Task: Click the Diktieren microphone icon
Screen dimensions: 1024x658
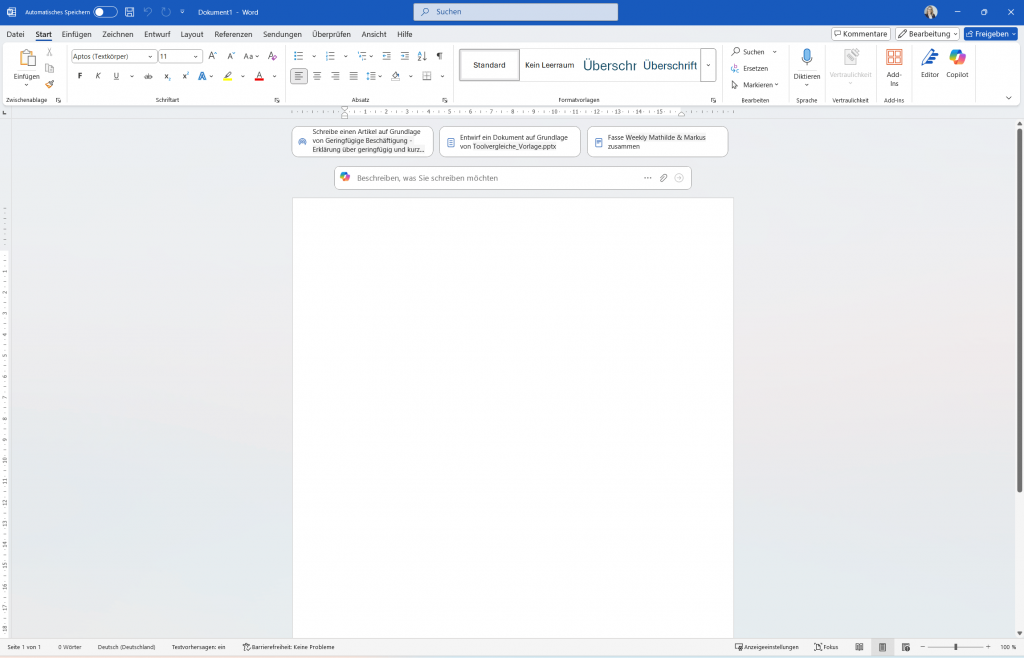Action: point(807,57)
